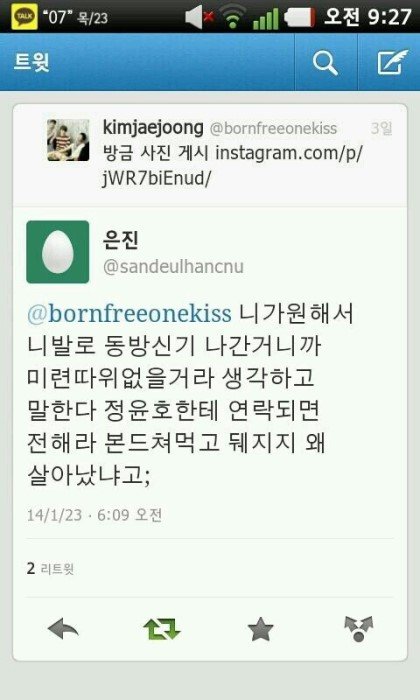
Task: Favorite the tweet with star icon
Action: [x=261, y=629]
